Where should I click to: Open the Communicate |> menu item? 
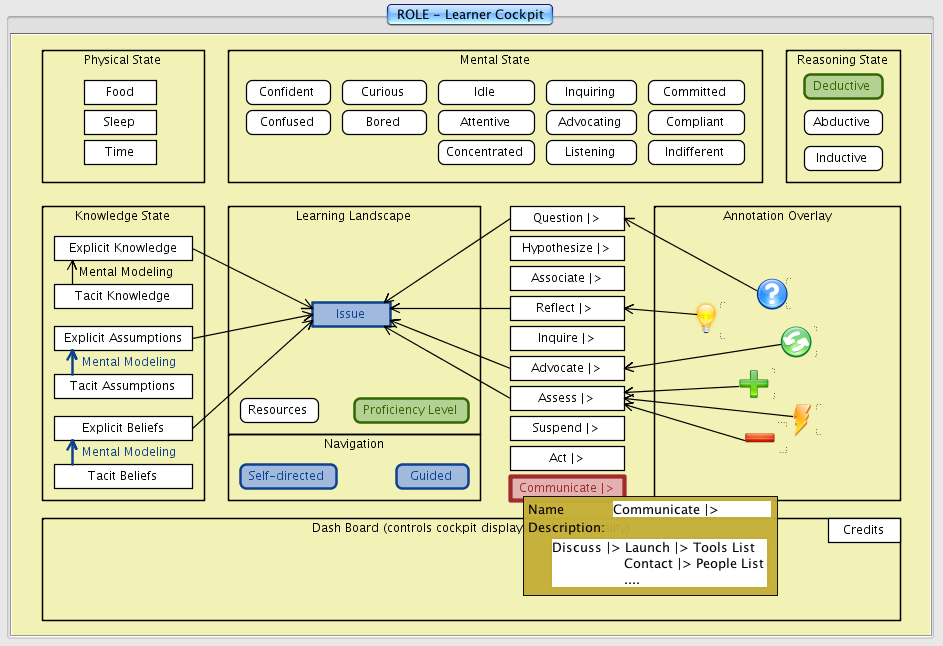click(567, 488)
